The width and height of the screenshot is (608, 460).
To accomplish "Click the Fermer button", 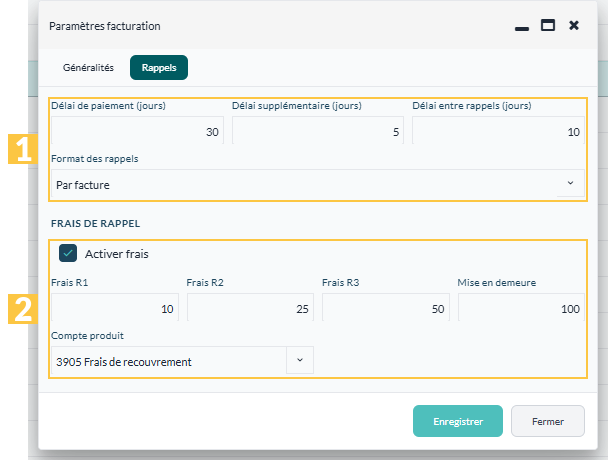I will point(548,421).
